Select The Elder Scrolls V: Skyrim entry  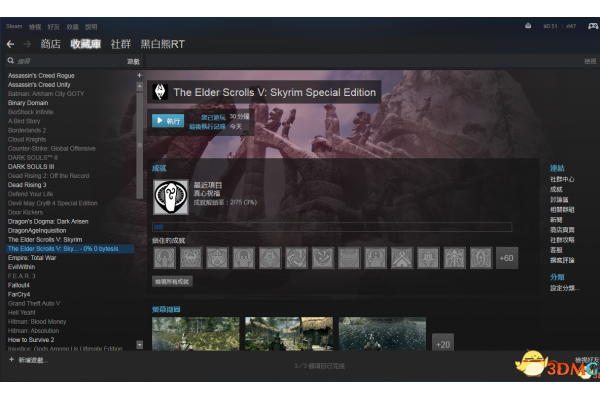coord(45,240)
